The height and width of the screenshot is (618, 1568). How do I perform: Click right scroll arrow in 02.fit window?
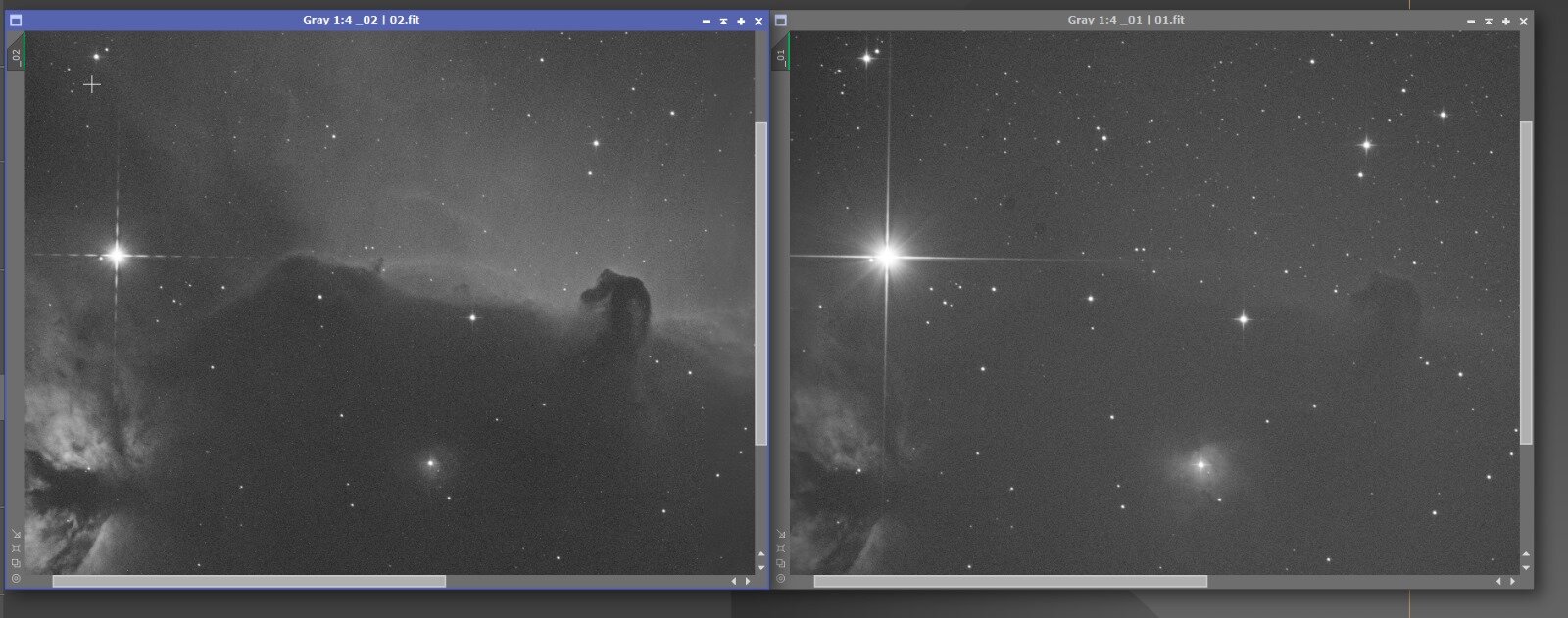[x=749, y=581]
